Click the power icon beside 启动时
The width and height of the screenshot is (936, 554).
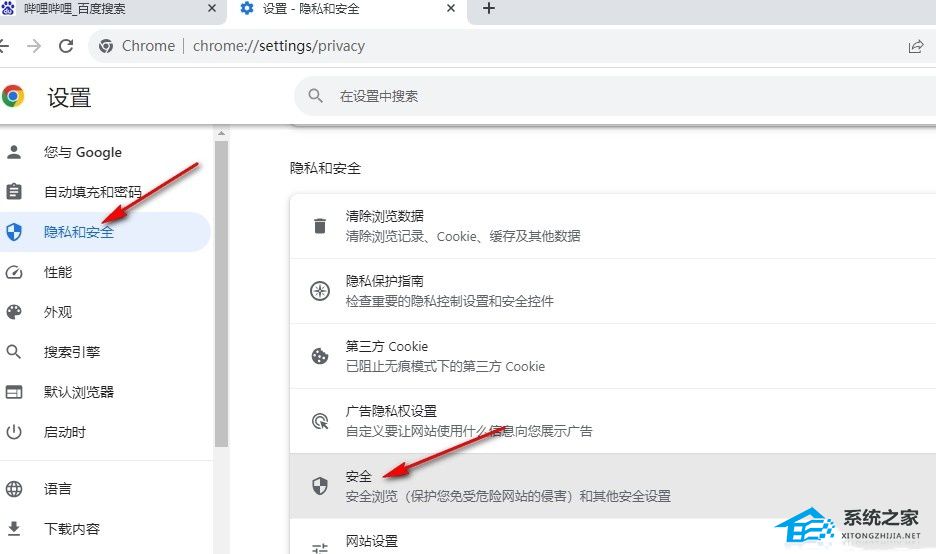(14, 432)
